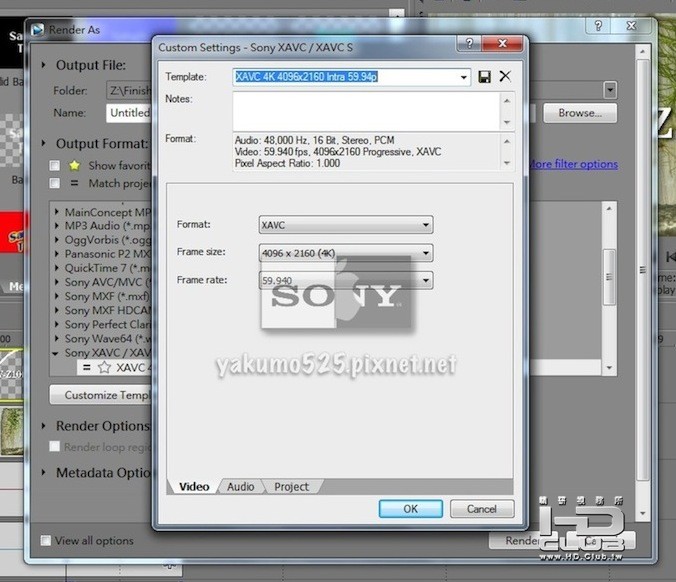Expand Sony Wave64 format item

[x=56, y=339]
